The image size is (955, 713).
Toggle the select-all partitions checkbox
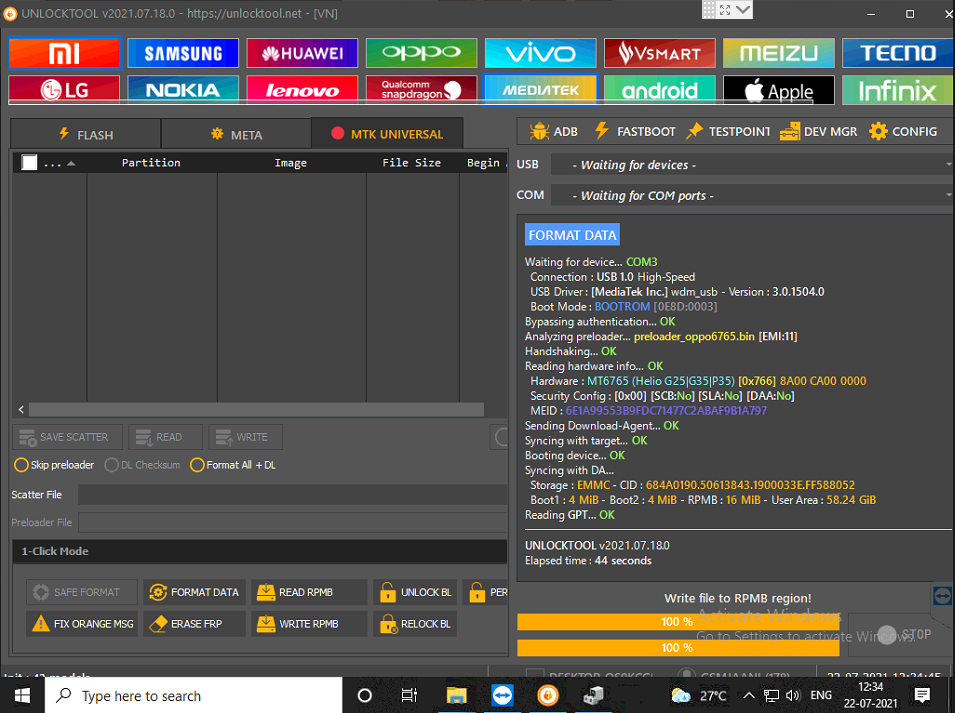(29, 163)
